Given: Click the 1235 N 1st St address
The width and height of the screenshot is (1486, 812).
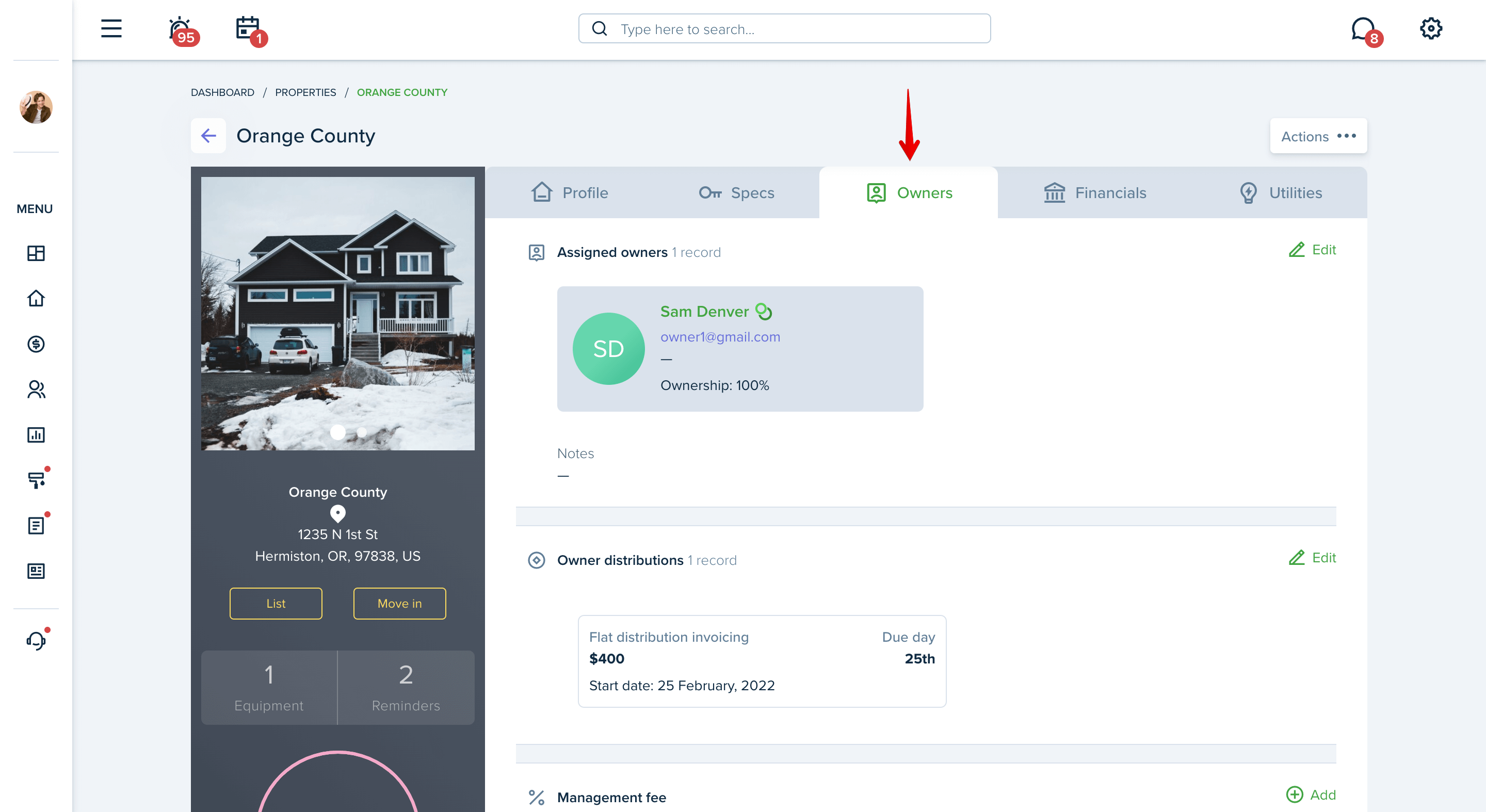Looking at the screenshot, I should (337, 534).
